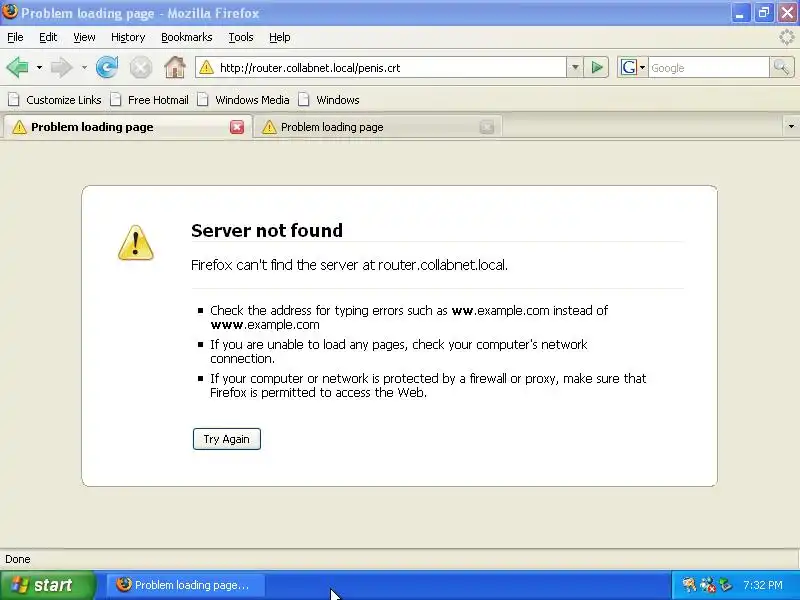Click the Try Again button
The width and height of the screenshot is (800, 600).
(x=227, y=439)
